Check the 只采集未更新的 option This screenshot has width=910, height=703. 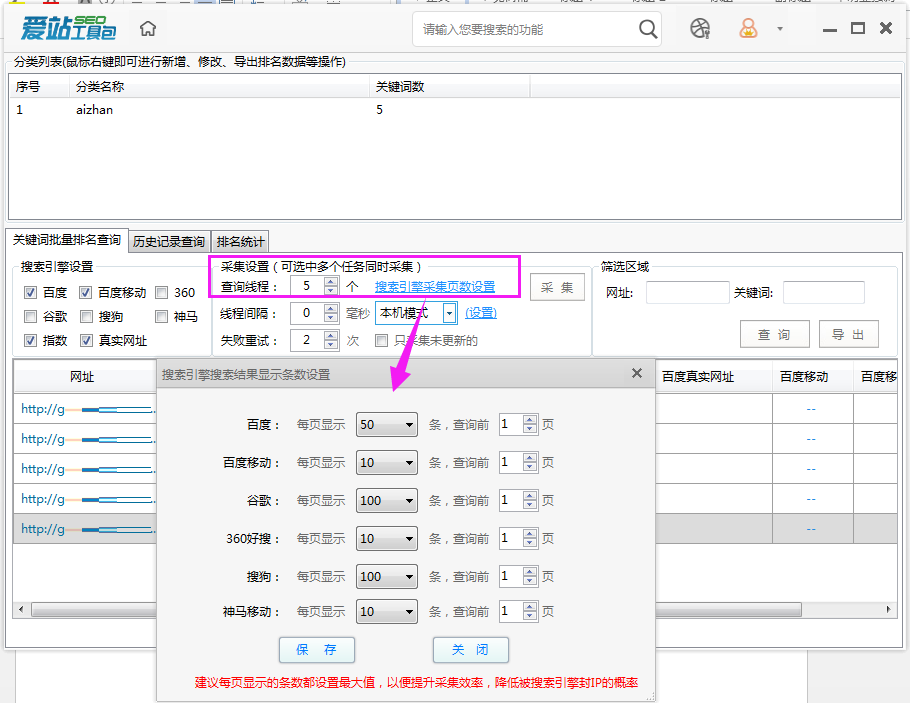pos(381,341)
